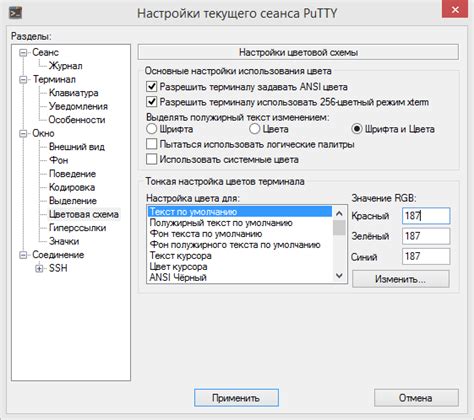Collapse the Окно tree node
The image size is (474, 420).
pyautogui.click(x=23, y=133)
